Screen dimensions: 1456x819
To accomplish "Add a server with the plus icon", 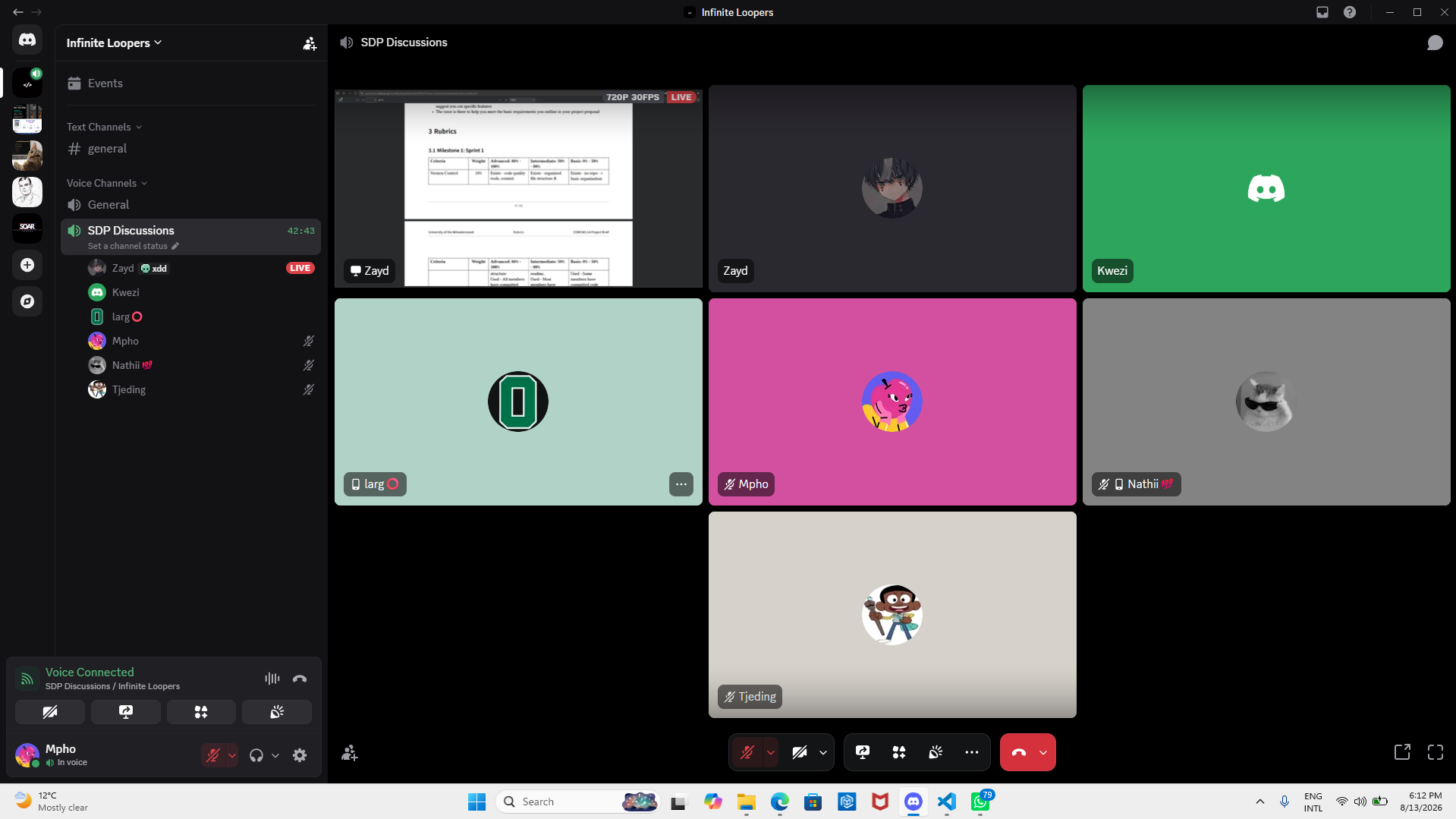I will (27, 265).
